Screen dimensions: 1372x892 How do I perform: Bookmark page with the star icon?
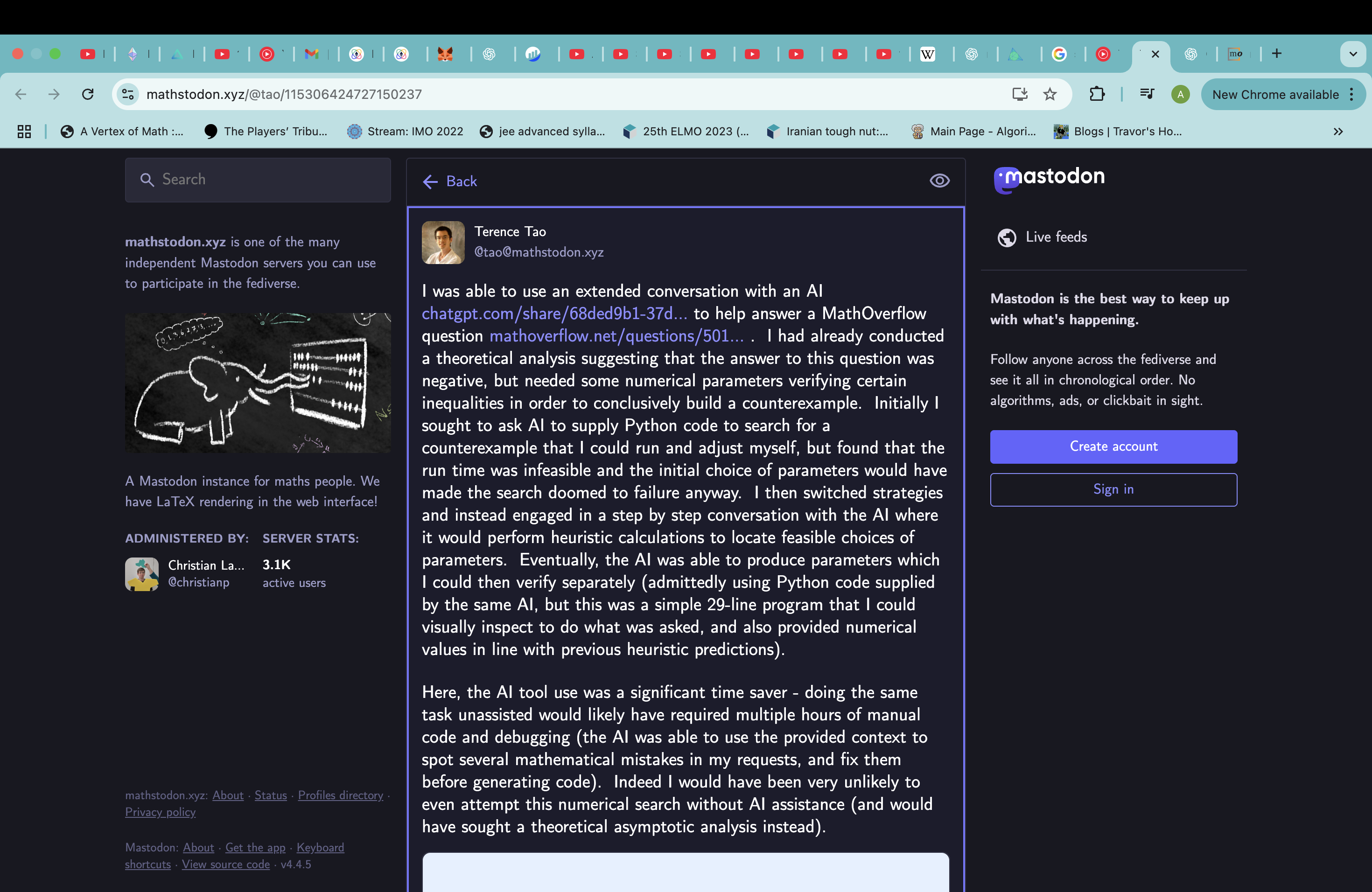[1050, 95]
